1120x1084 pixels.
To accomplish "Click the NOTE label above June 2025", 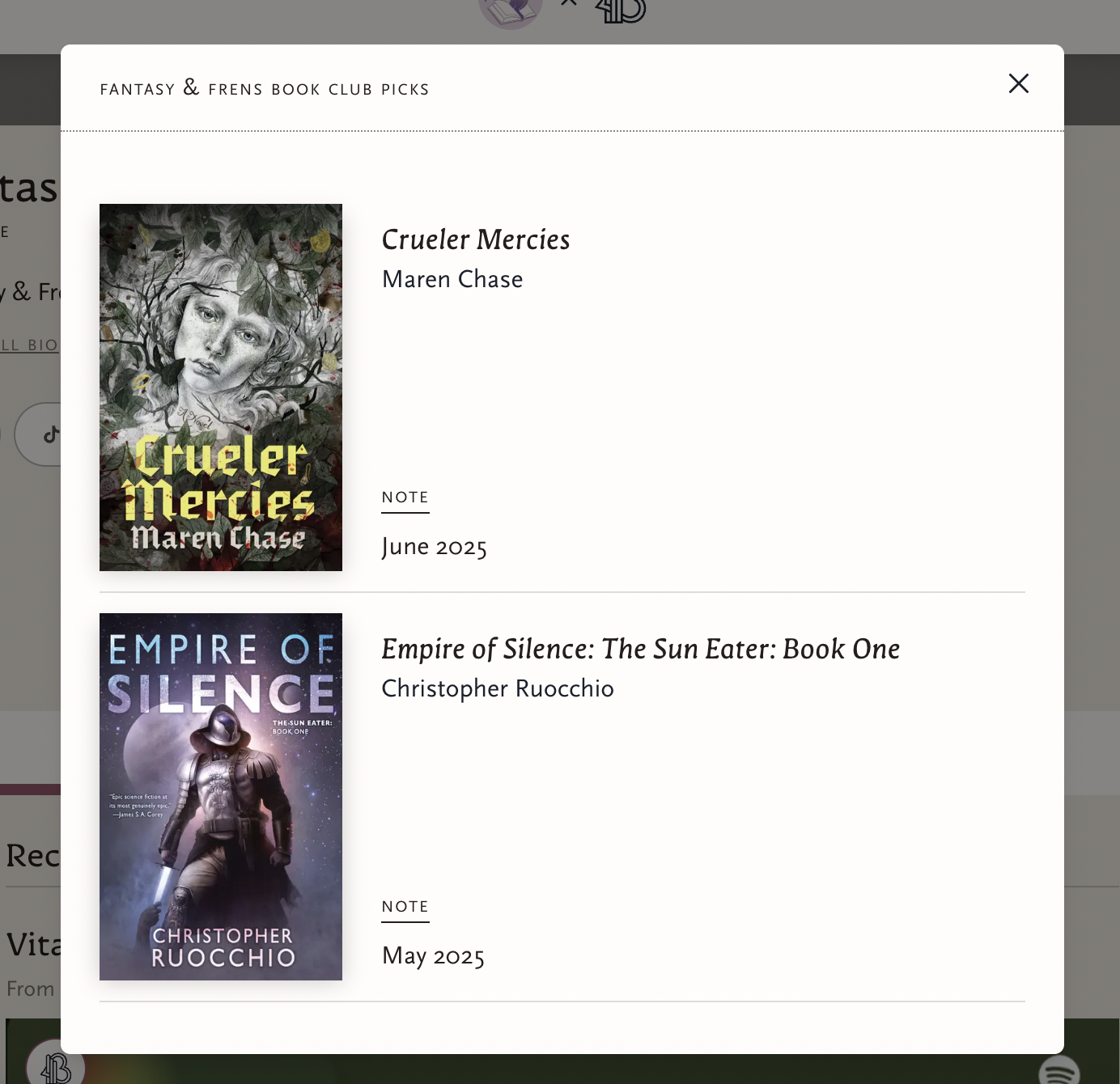I will click(405, 498).
